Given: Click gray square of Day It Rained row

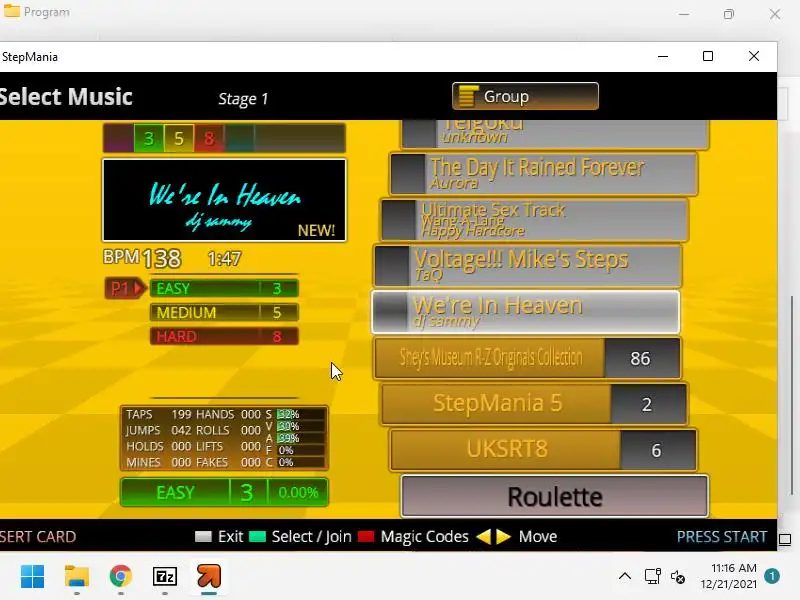Looking at the screenshot, I should click(x=408, y=174).
